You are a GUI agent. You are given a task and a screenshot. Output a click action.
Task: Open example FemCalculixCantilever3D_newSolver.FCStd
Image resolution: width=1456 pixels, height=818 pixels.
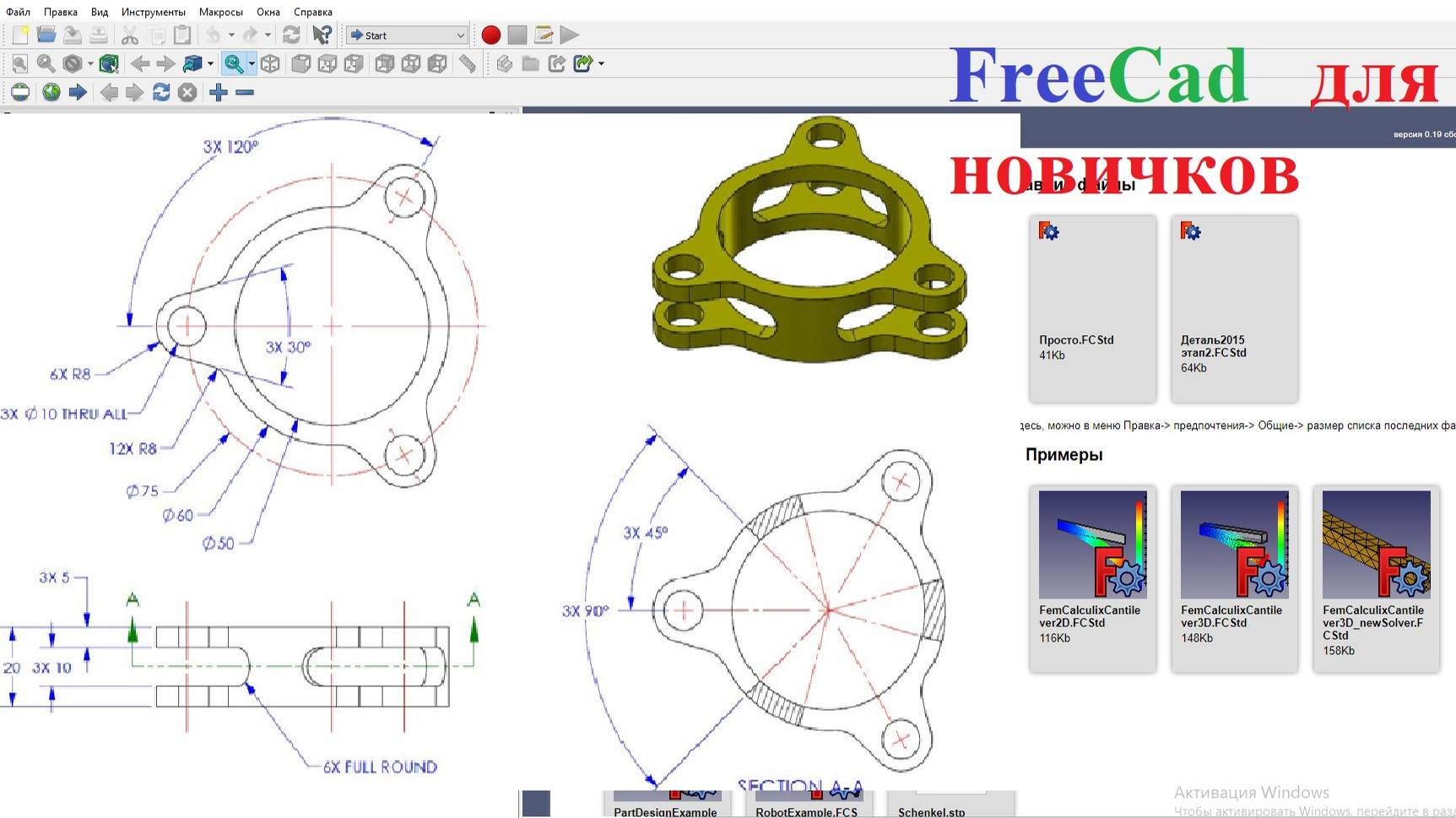1376,578
